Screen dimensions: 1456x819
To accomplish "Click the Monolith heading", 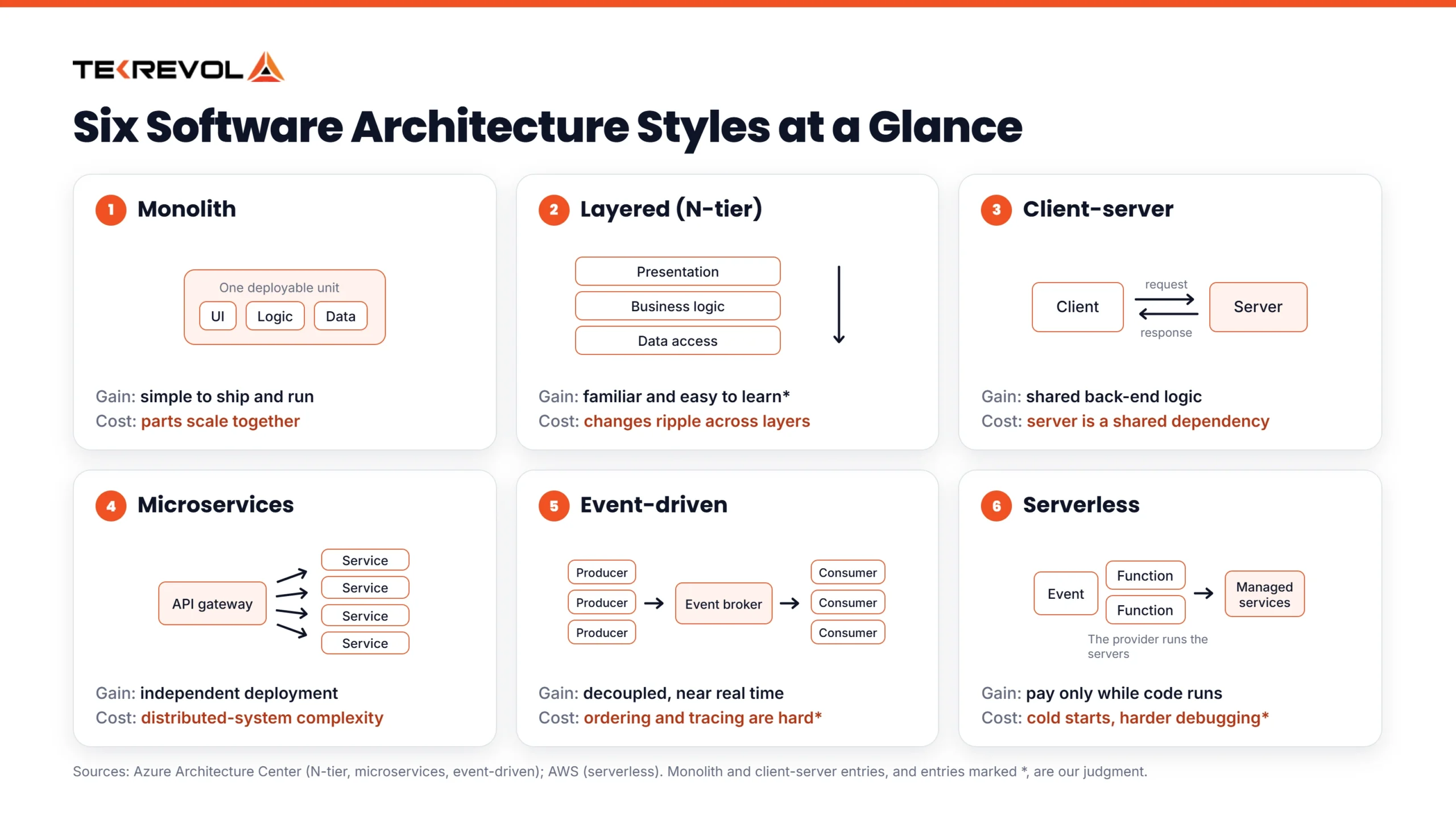I will click(187, 209).
